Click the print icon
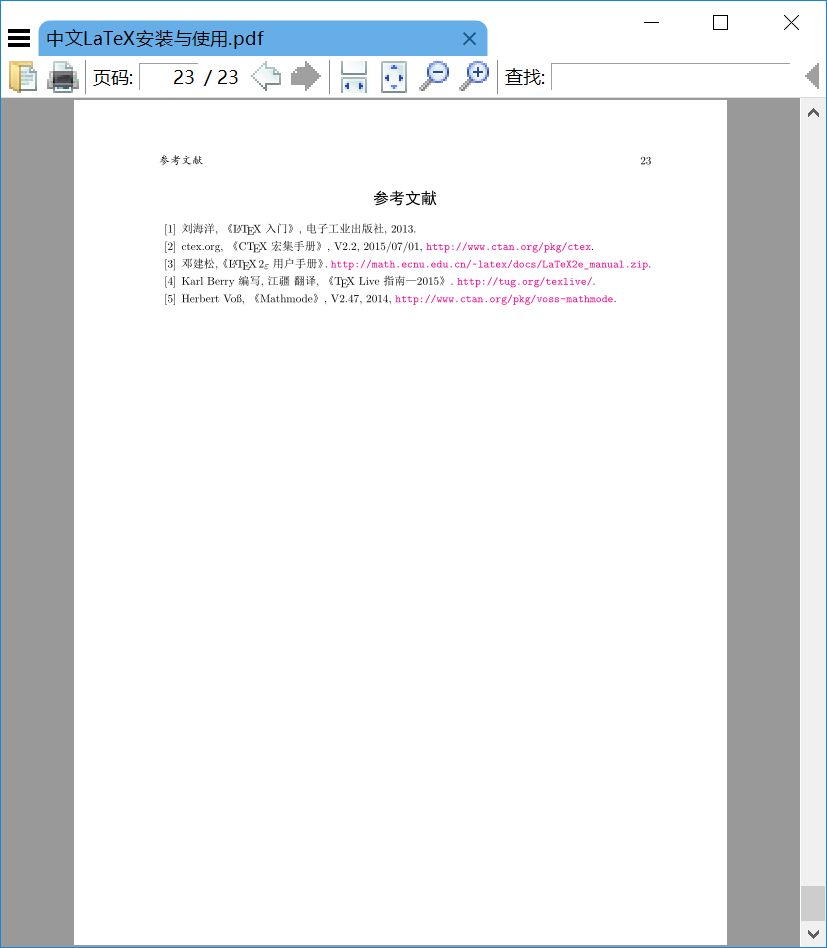The width and height of the screenshot is (827, 948). click(63, 77)
